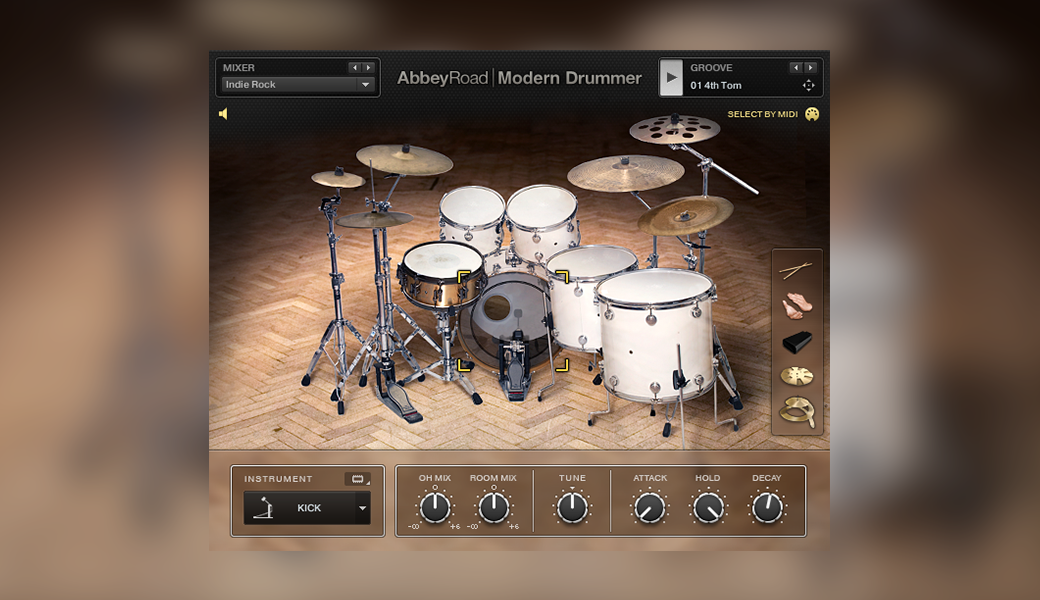Select the tambourine icon
This screenshot has height=600, width=1040.
797,411
